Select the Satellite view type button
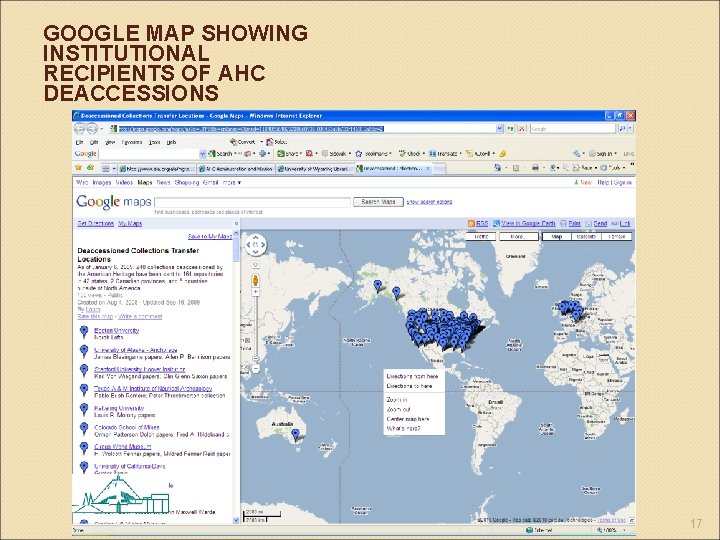720x540 pixels. click(586, 236)
